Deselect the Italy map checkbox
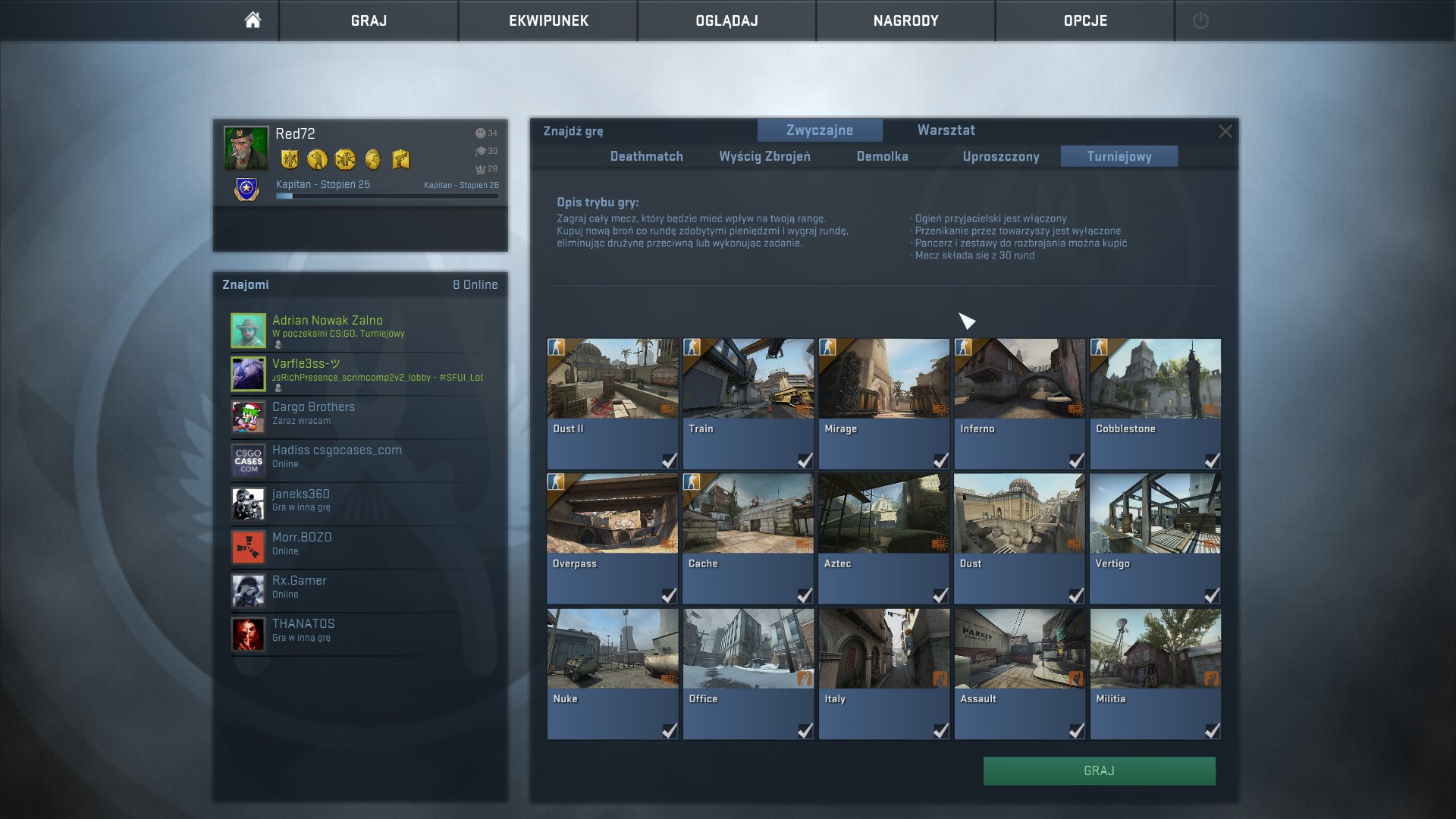The width and height of the screenshot is (1456, 819). point(940,730)
